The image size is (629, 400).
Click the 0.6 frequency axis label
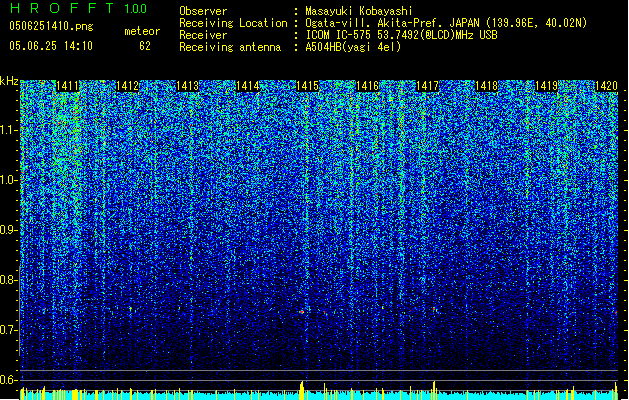pos(9,380)
